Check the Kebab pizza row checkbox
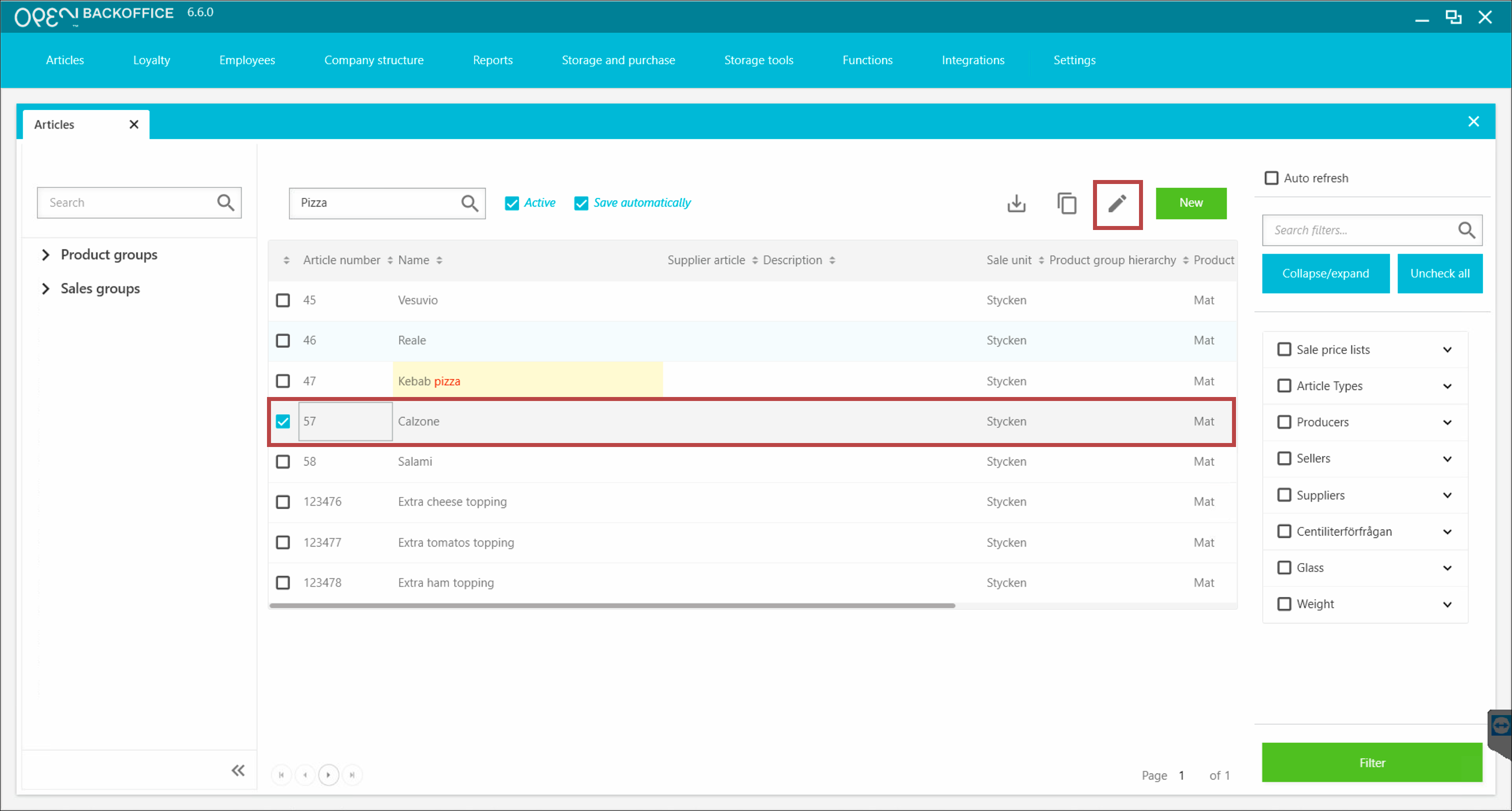 tap(283, 381)
